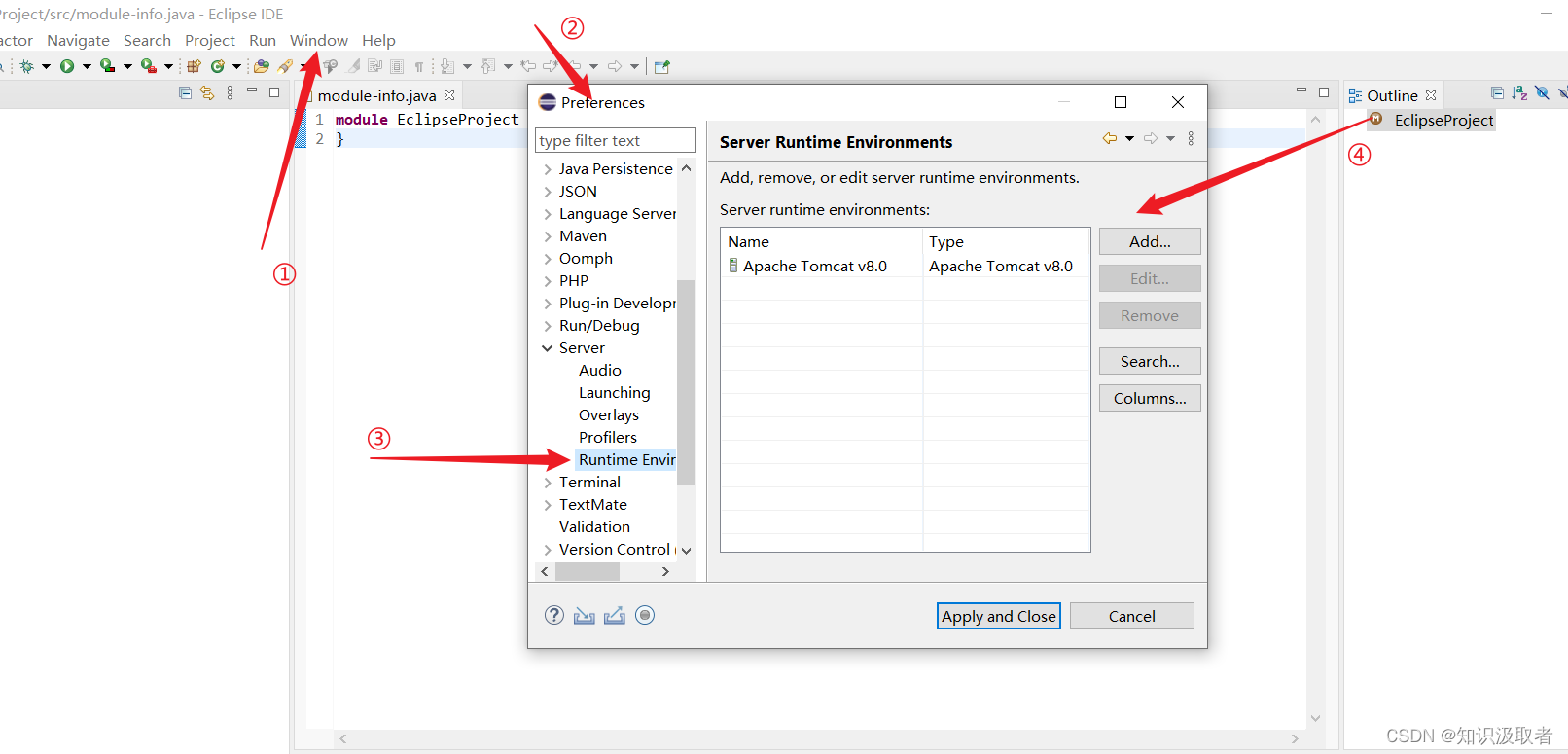Collapse the Server preferences node
The height and width of the screenshot is (754, 1568).
[548, 348]
